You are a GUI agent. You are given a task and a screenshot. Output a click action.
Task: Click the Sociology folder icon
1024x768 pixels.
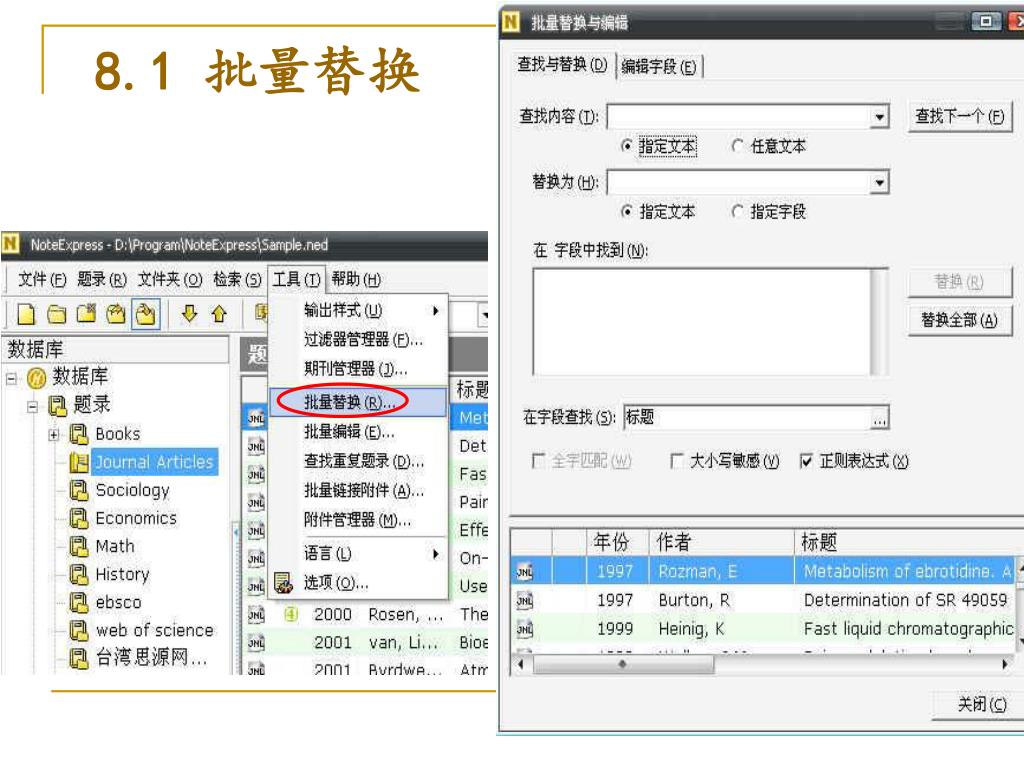[x=79, y=490]
